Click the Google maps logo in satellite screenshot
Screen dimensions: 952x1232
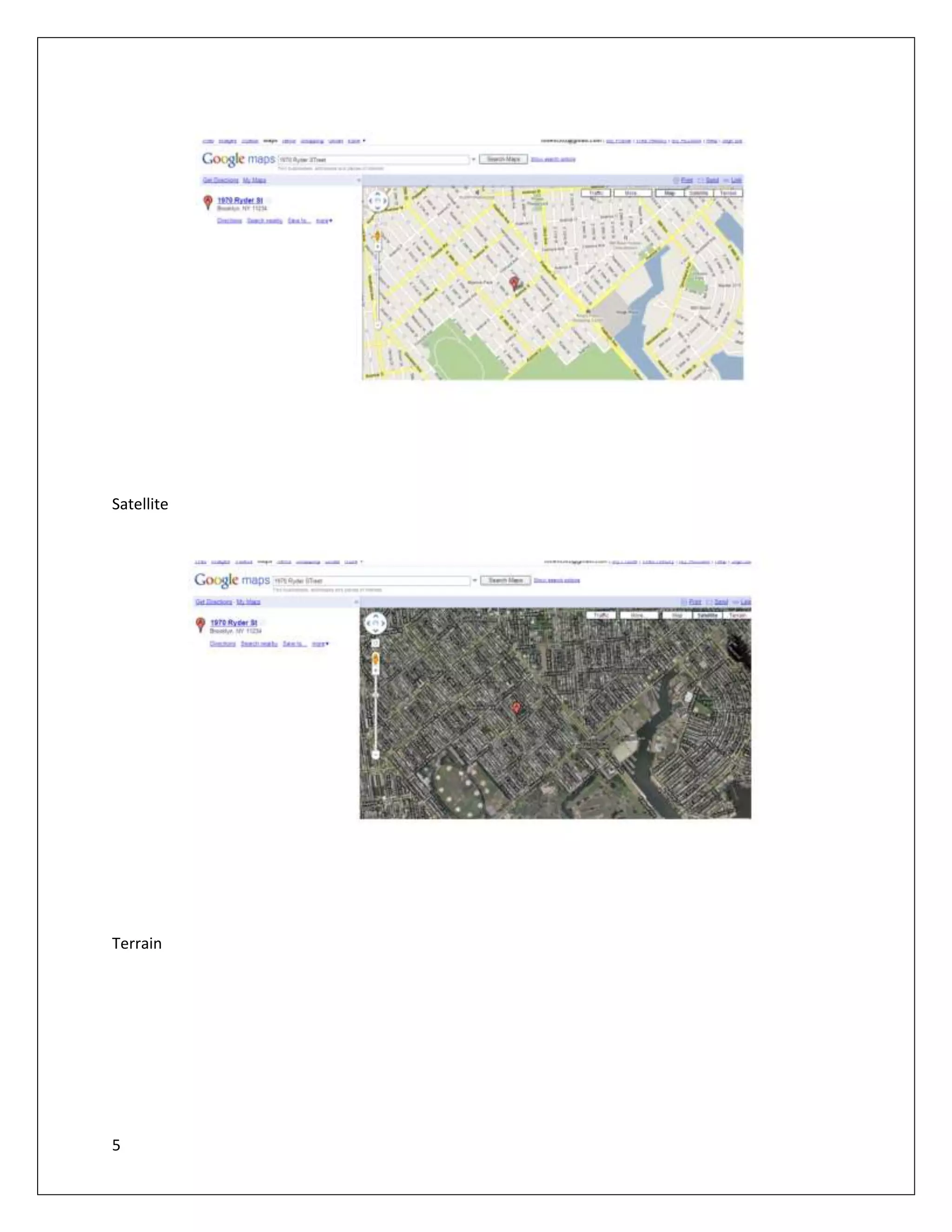(232, 581)
